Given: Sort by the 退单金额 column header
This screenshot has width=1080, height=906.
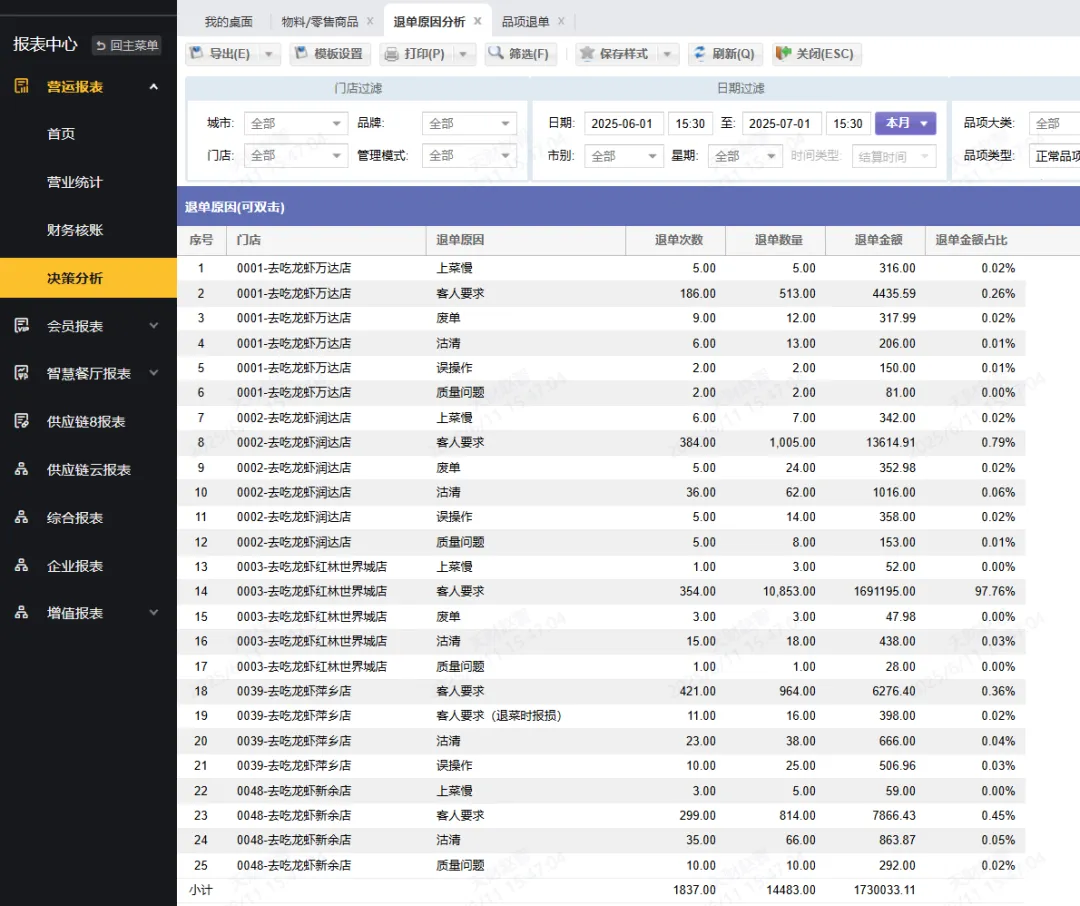Looking at the screenshot, I should click(878, 240).
